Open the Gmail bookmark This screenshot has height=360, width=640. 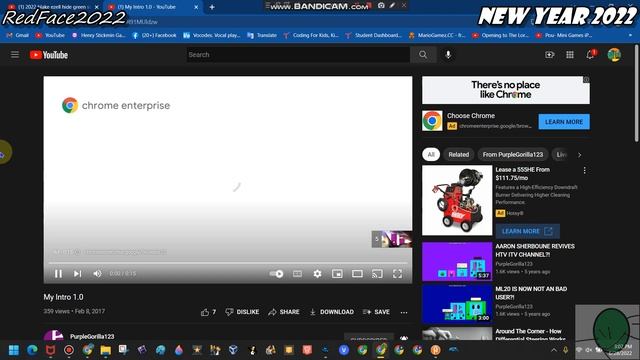pos(18,36)
